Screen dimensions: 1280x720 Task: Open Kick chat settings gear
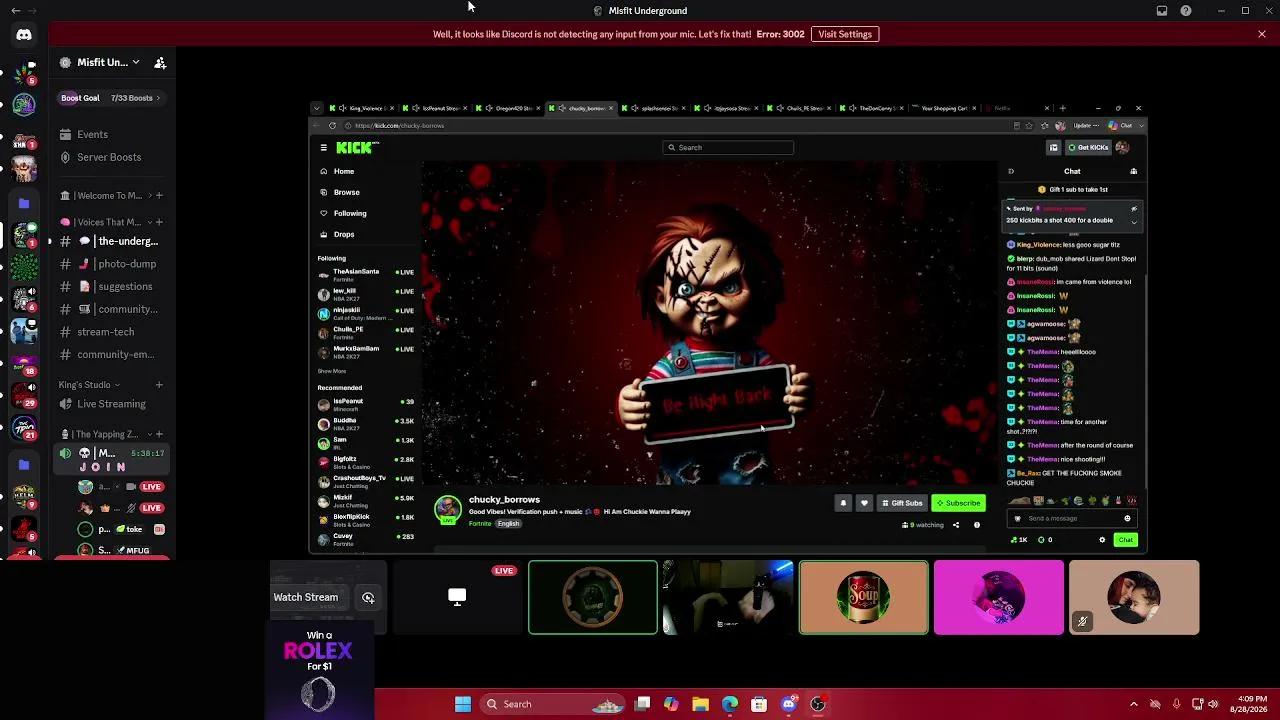[x=1102, y=540]
